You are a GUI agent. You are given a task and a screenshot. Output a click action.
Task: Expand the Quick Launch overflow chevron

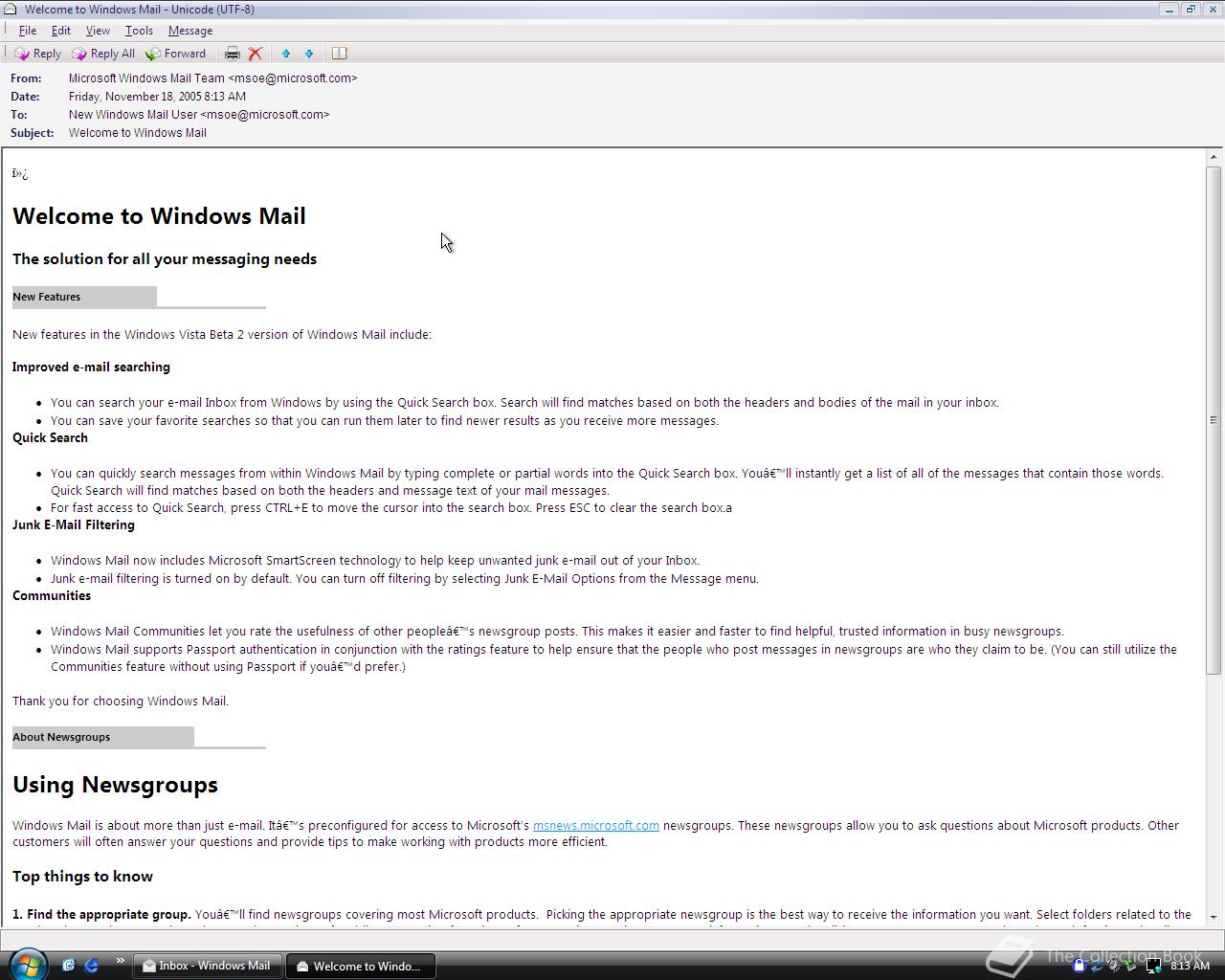120,961
